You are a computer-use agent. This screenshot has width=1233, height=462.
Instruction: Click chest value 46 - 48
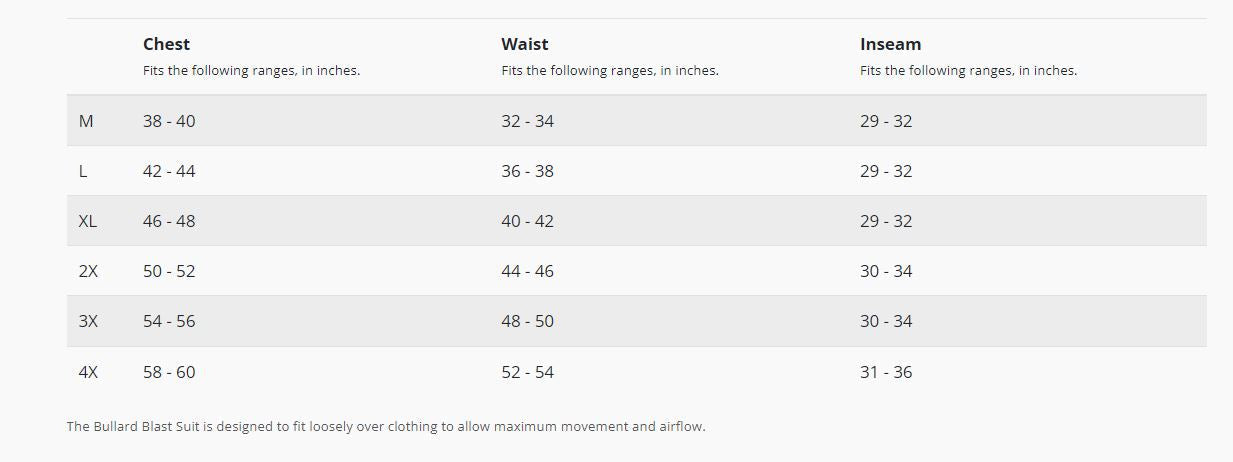(x=169, y=221)
